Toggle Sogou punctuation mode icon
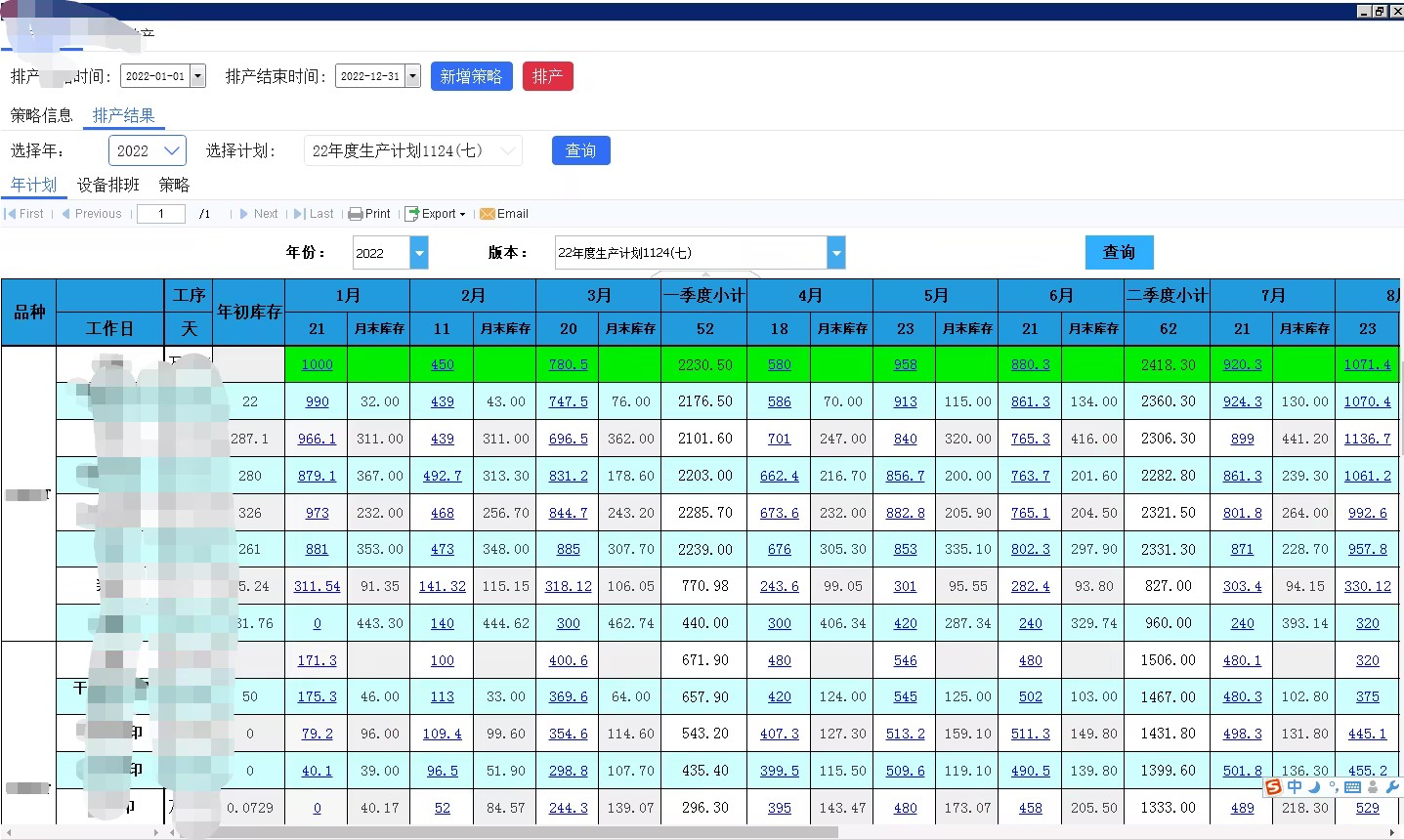The width and height of the screenshot is (1404, 840). coord(1334,787)
